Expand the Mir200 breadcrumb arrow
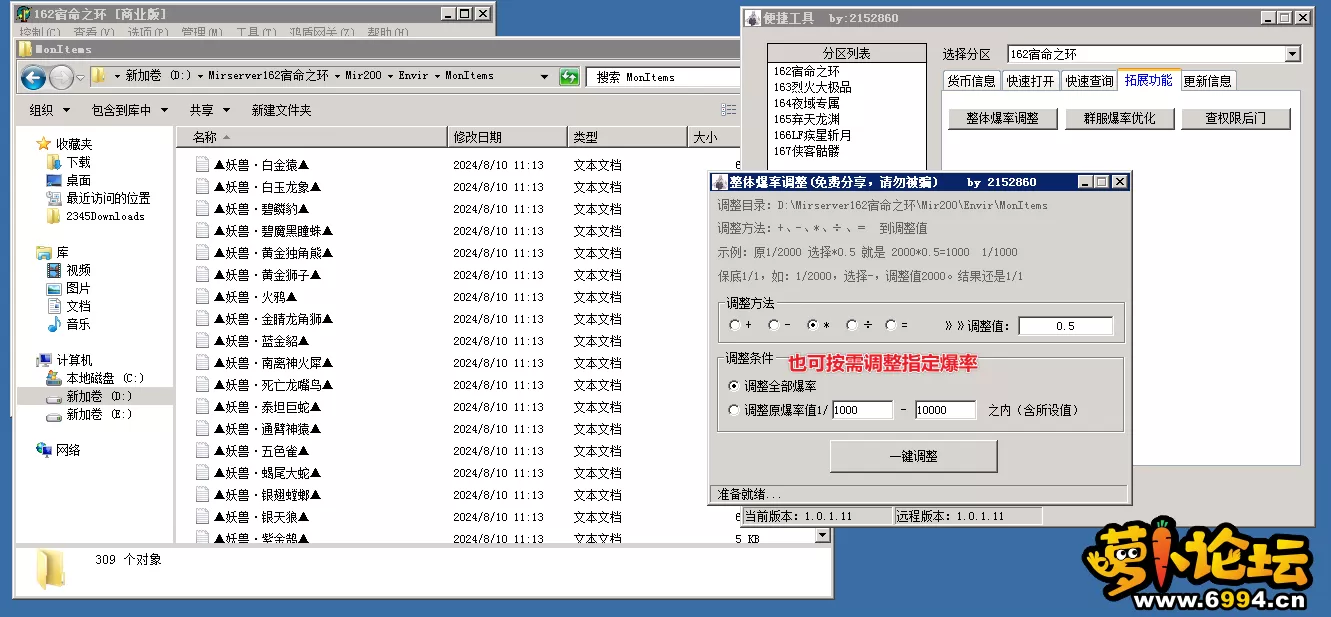 click(388, 76)
